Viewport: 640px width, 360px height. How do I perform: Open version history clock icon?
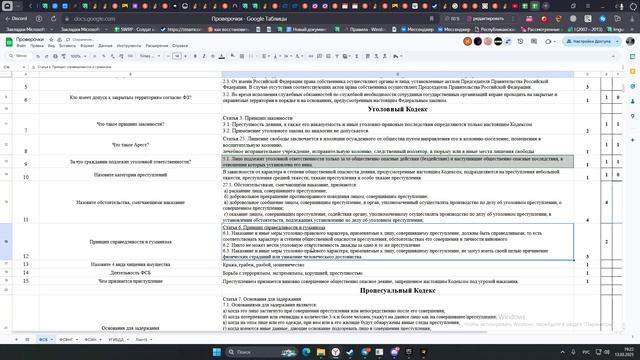520,42
